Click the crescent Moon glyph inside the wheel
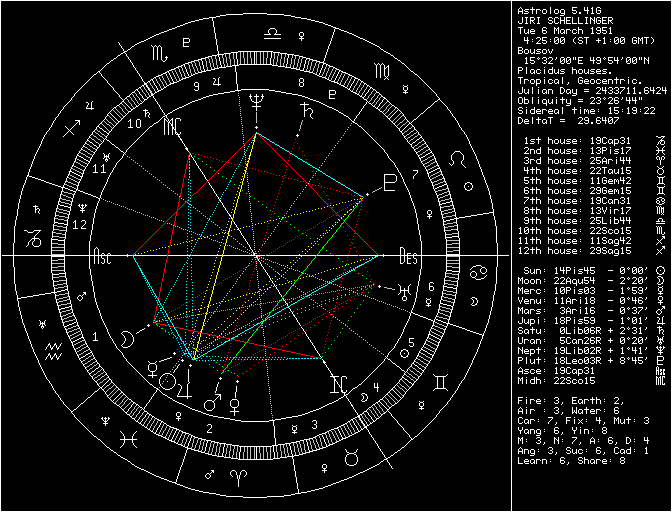 coord(125,340)
